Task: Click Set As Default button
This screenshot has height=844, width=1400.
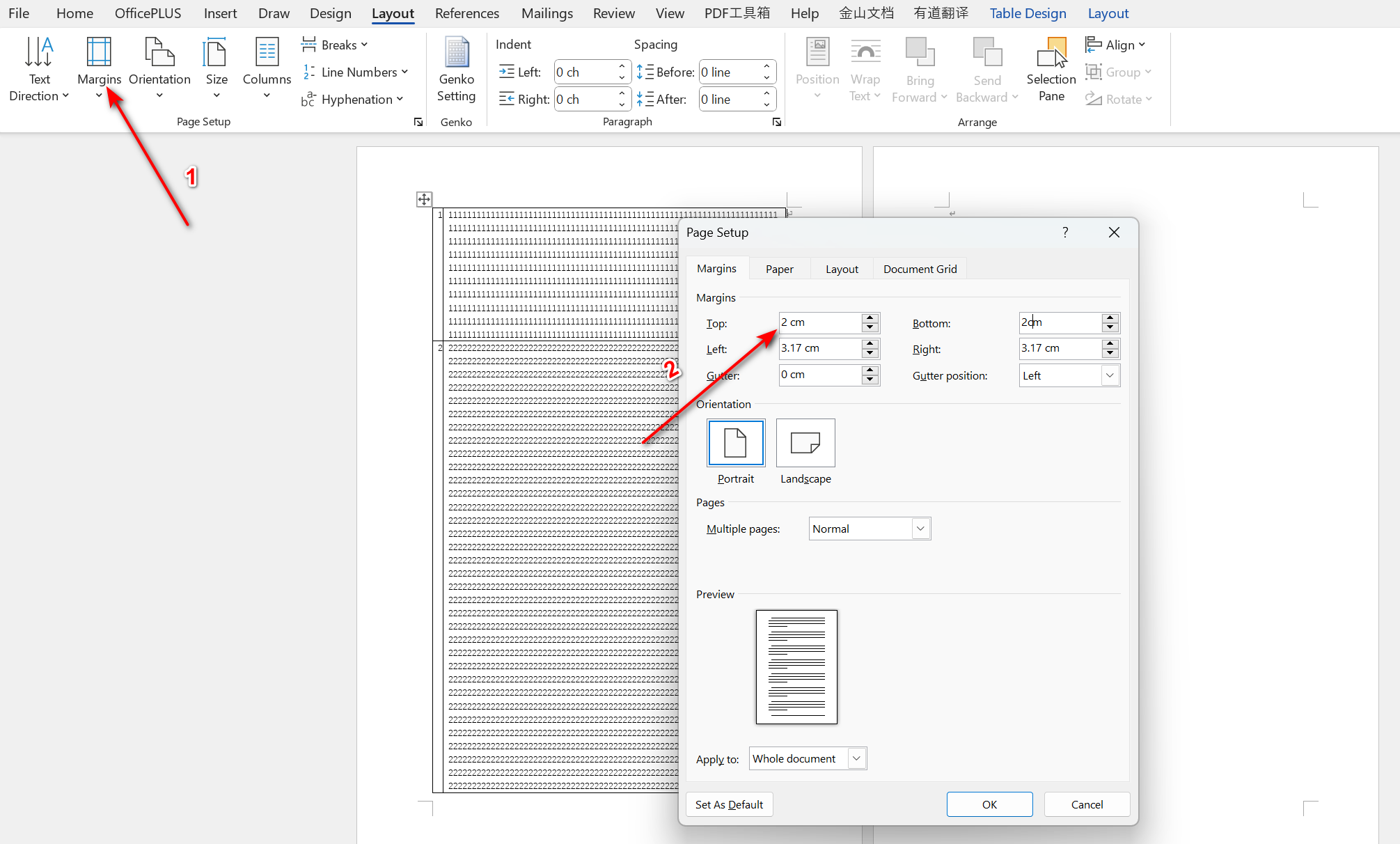Action: pos(729,804)
